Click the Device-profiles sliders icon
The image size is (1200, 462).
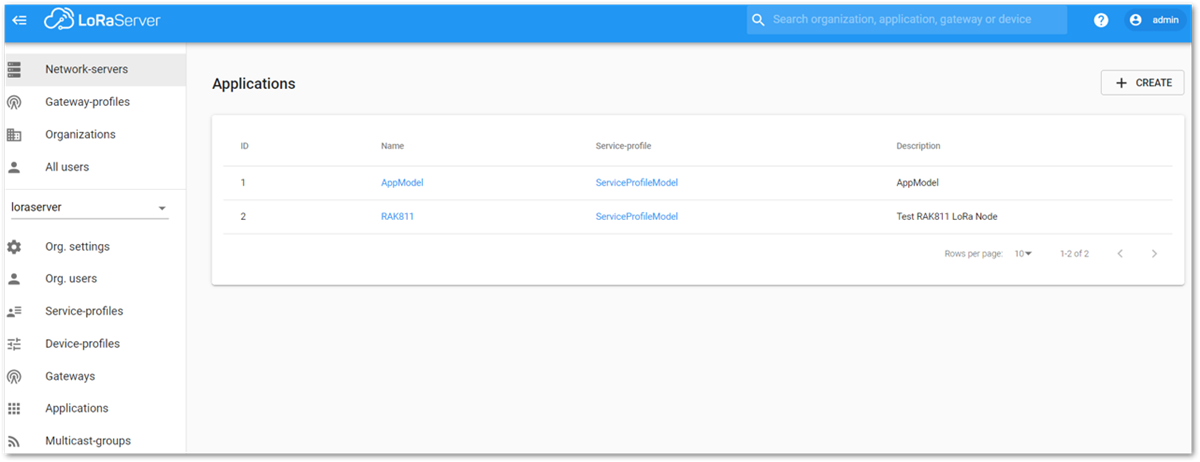(14, 344)
